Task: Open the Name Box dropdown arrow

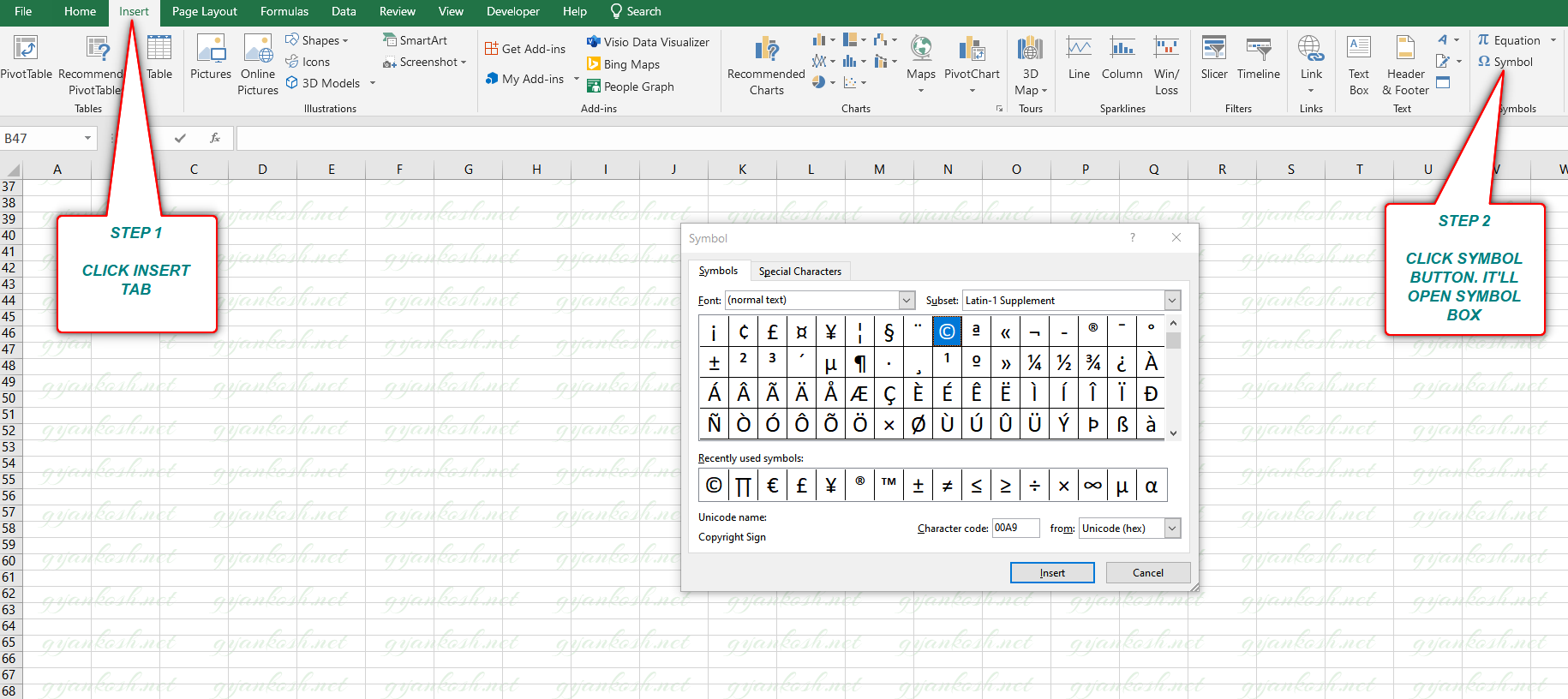Action: [x=87, y=138]
